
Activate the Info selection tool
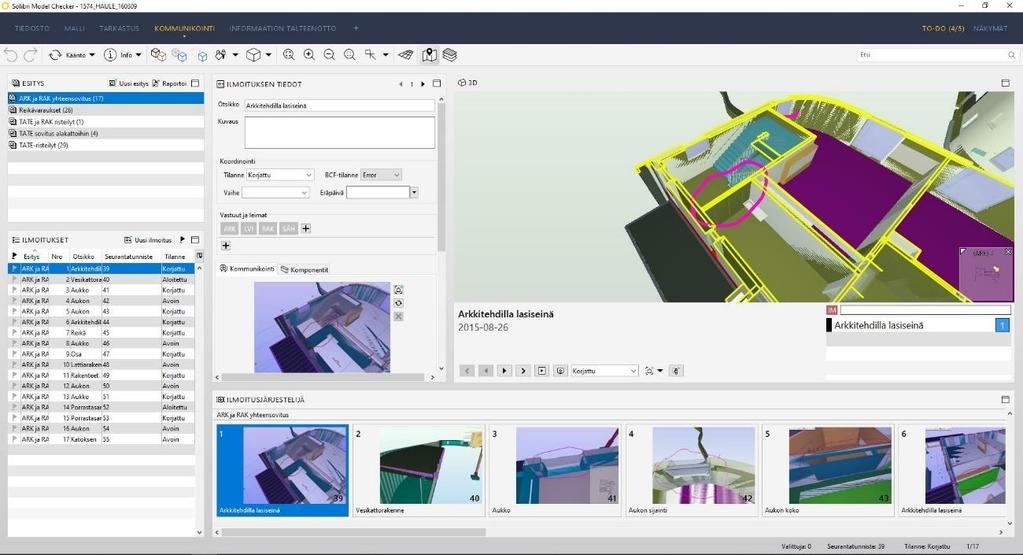pyautogui.click(x=119, y=55)
